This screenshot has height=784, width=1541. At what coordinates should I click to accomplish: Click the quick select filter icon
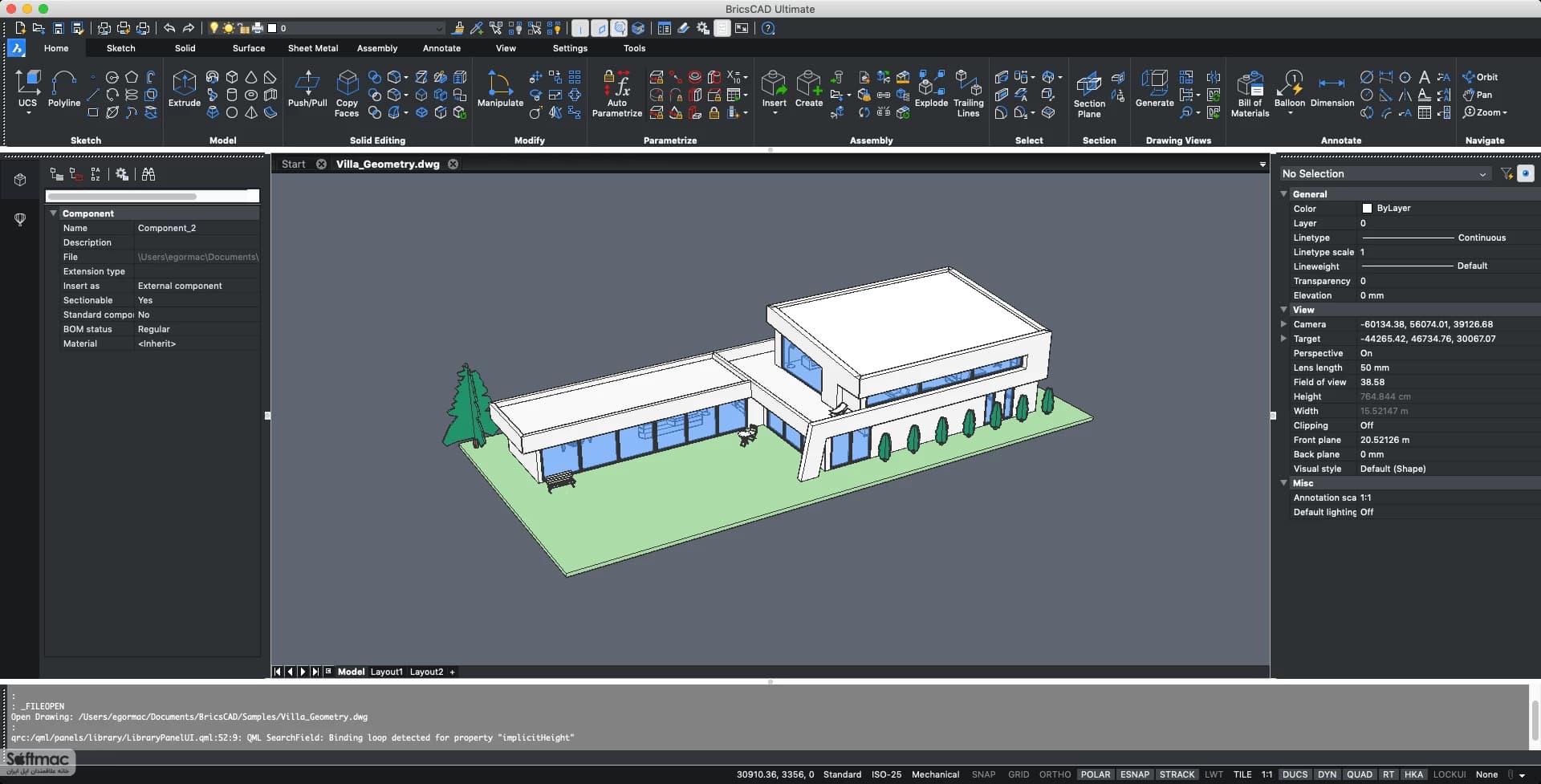(1506, 173)
